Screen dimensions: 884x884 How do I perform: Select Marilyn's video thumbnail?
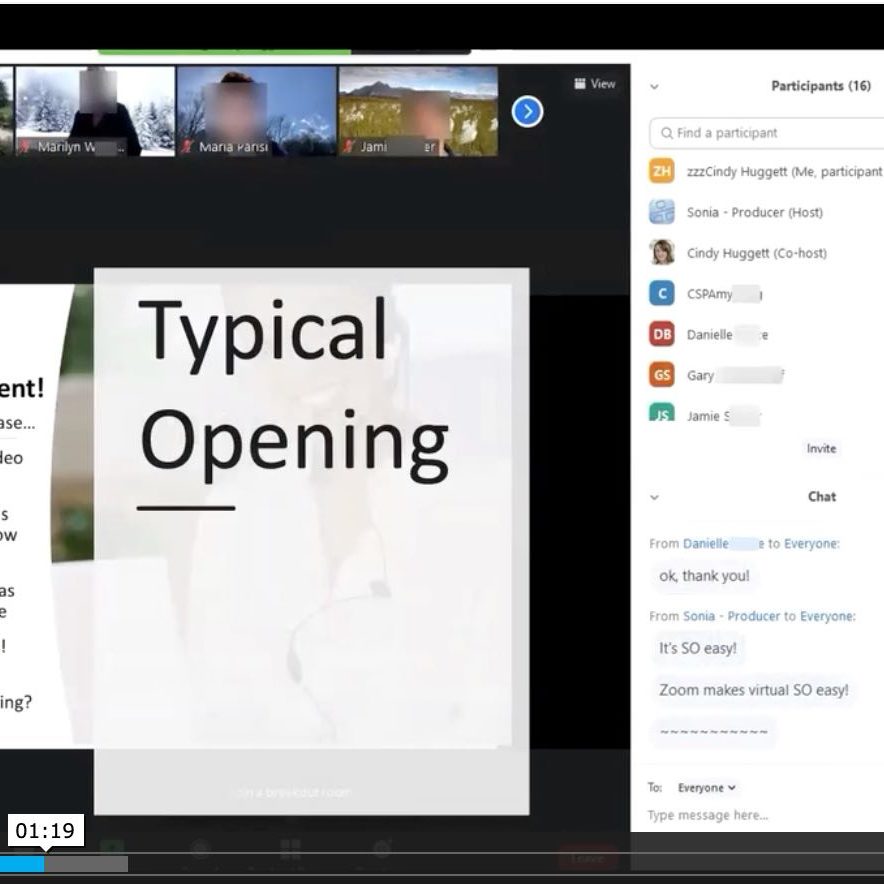95,110
